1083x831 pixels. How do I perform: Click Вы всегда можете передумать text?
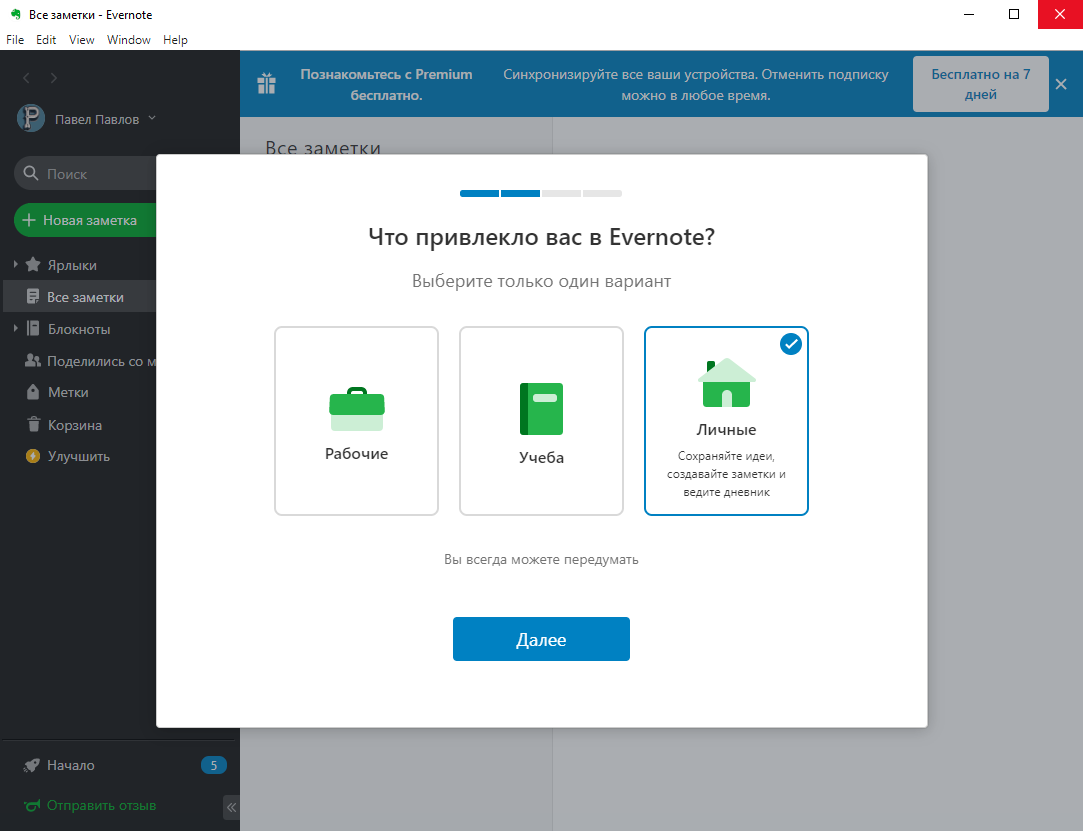coord(541,560)
